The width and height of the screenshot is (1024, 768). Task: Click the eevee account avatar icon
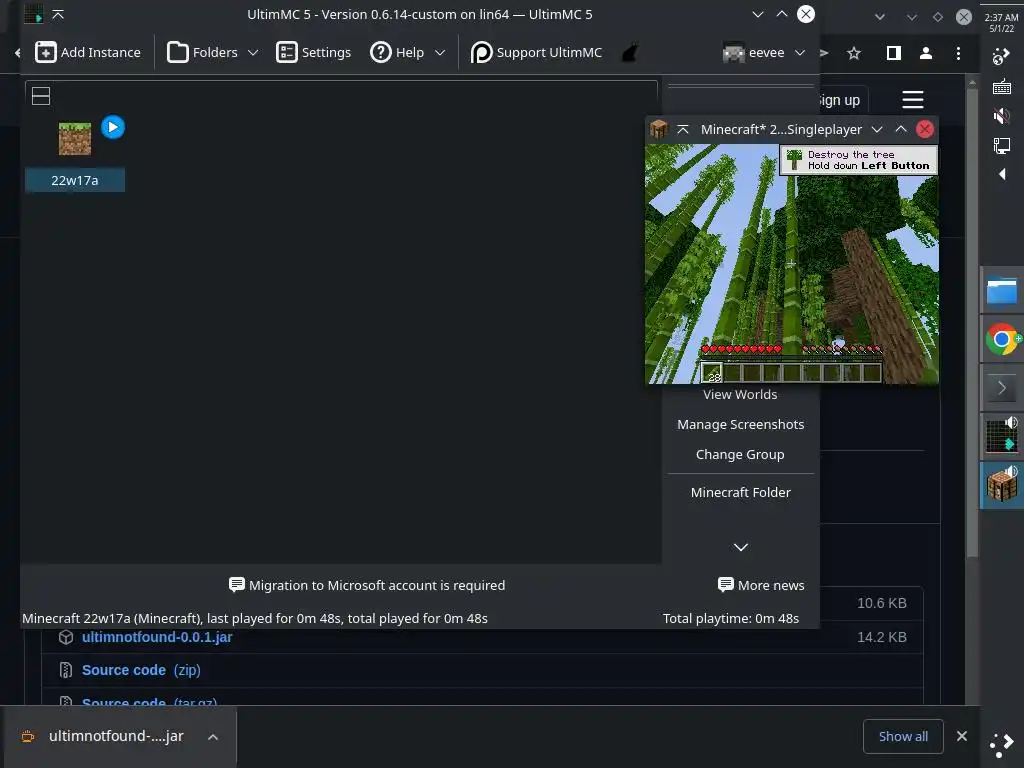pyautogui.click(x=733, y=53)
